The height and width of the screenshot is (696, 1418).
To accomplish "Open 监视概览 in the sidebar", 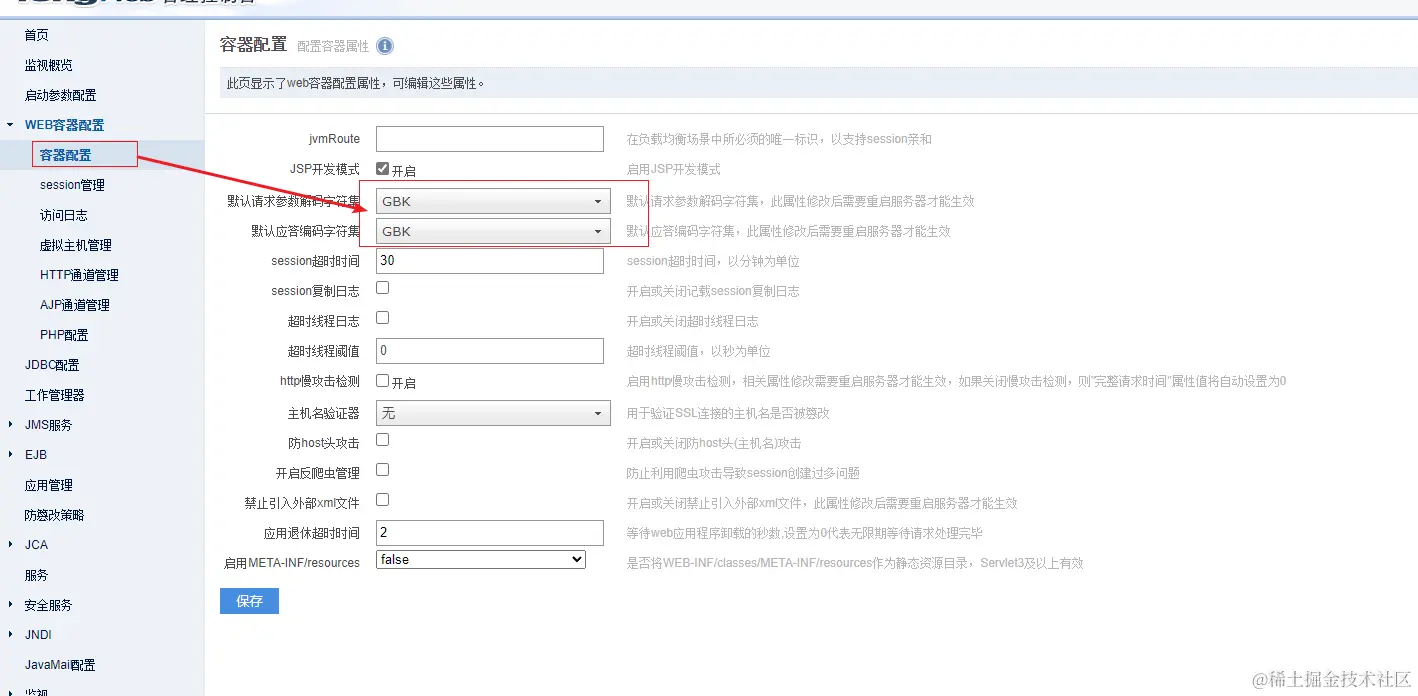I will 48,65.
